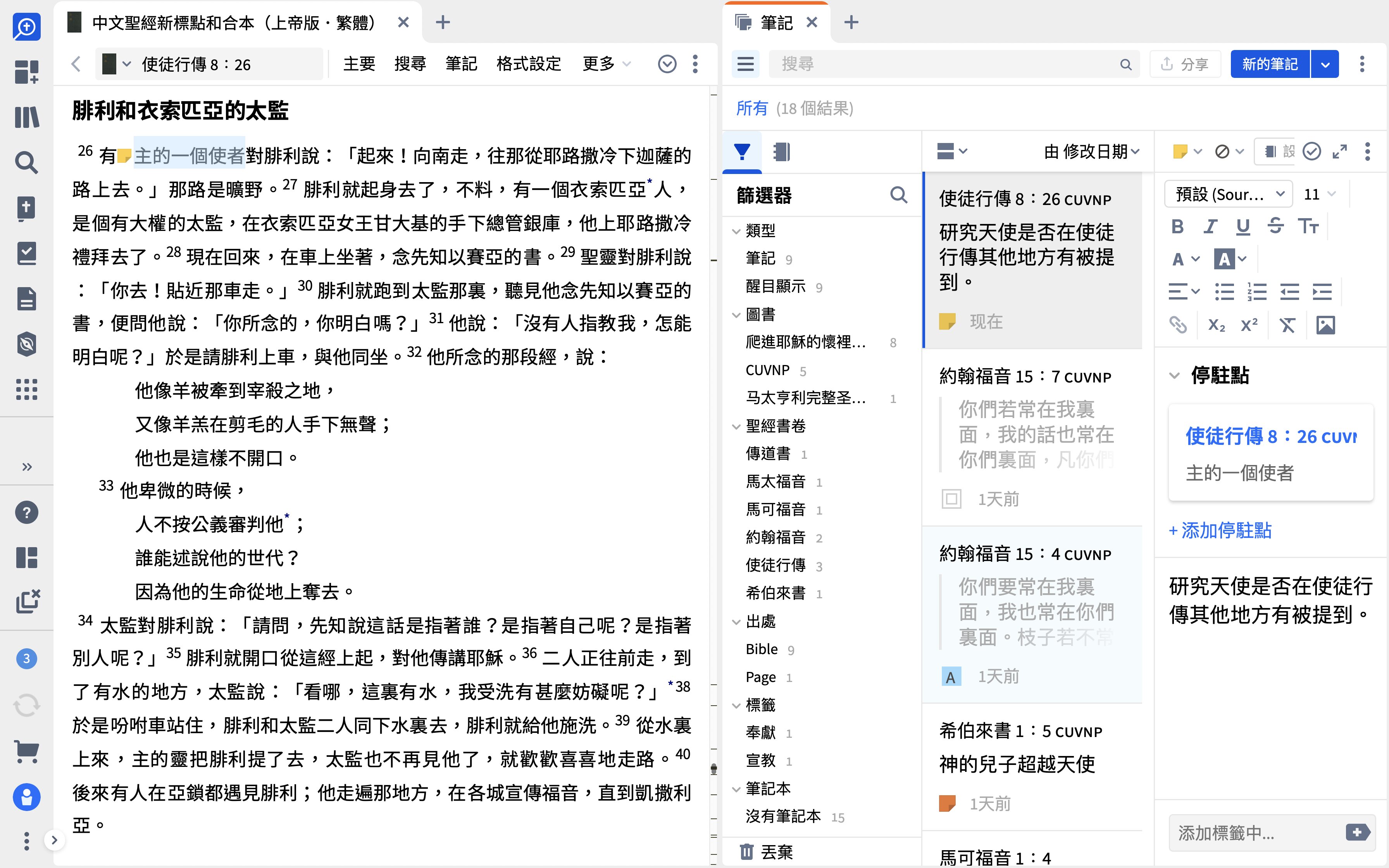Viewport: 1389px width, 868px height.
Task: Click the notes 搜尋 search field
Action: click(x=954, y=64)
